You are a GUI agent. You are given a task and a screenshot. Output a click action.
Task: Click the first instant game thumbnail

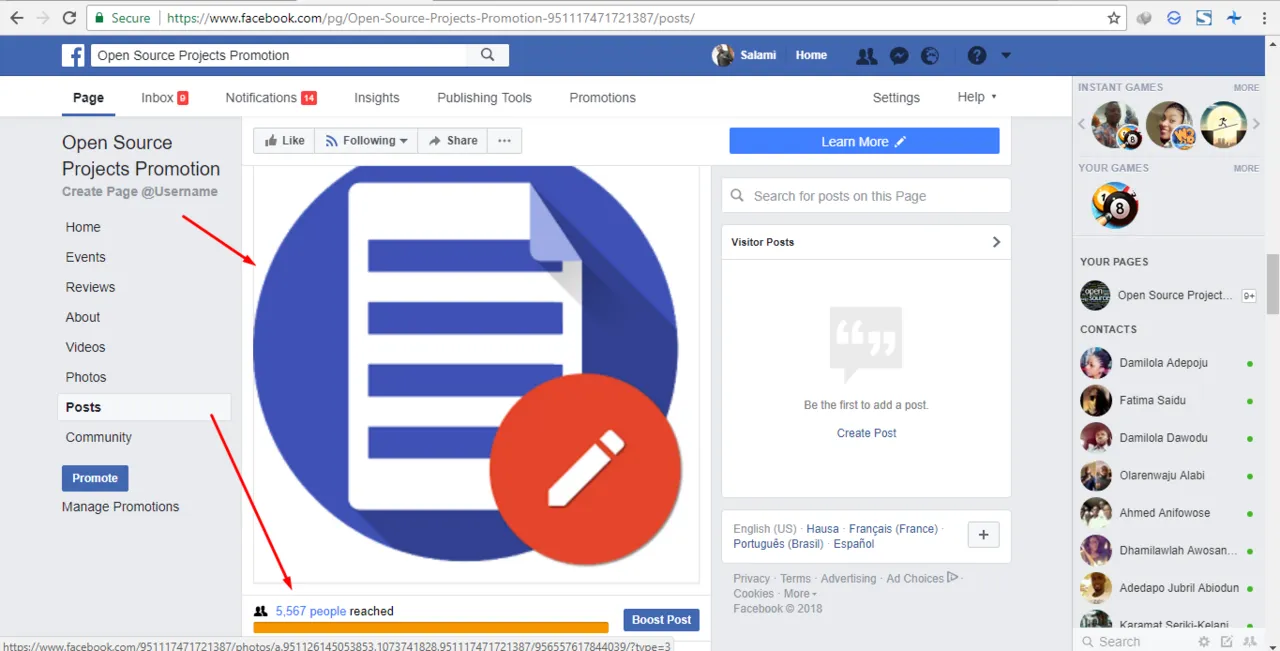coord(1115,125)
